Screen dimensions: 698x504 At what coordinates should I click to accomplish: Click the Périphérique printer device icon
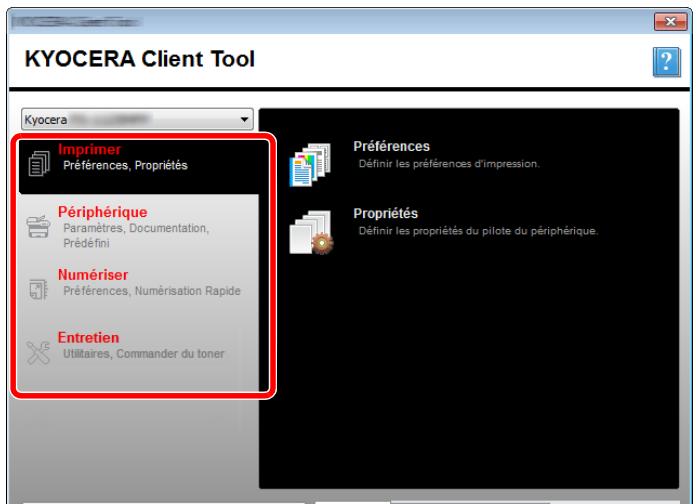38,226
